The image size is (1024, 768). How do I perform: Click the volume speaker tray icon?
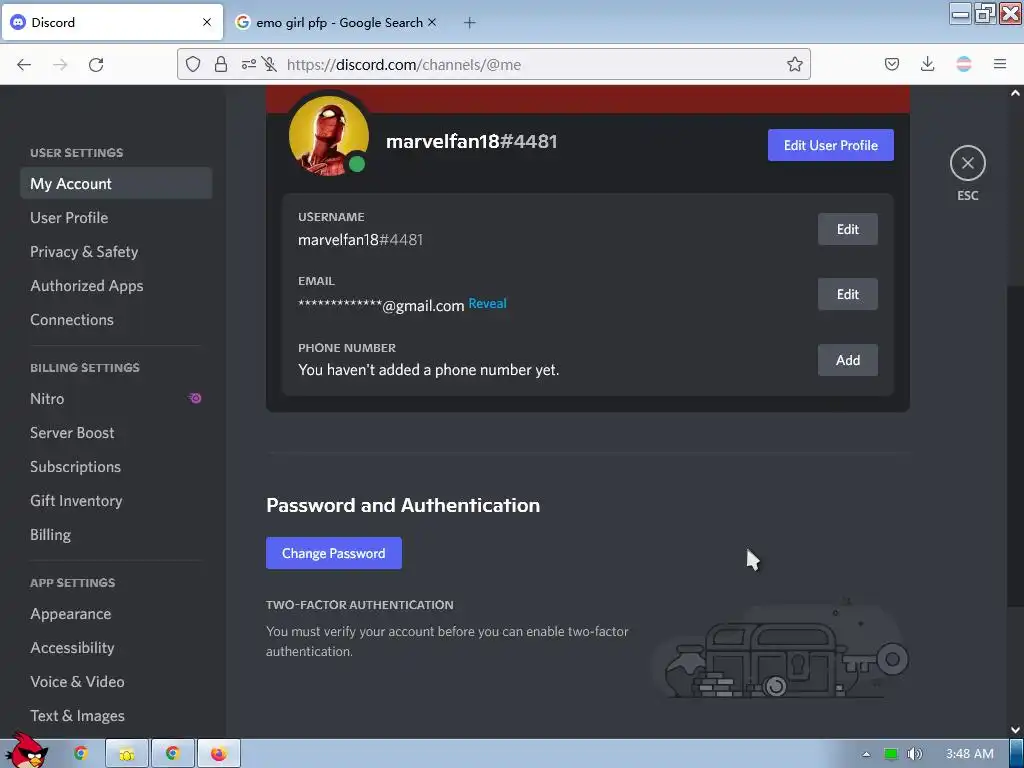pos(914,754)
